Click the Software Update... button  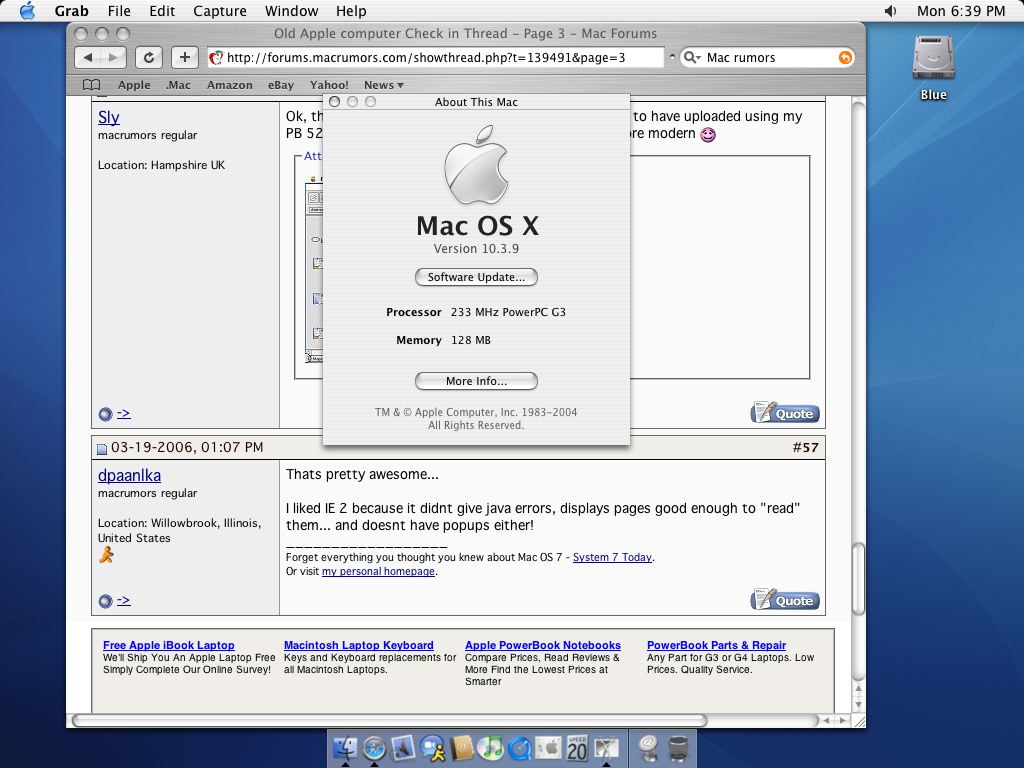tap(476, 277)
